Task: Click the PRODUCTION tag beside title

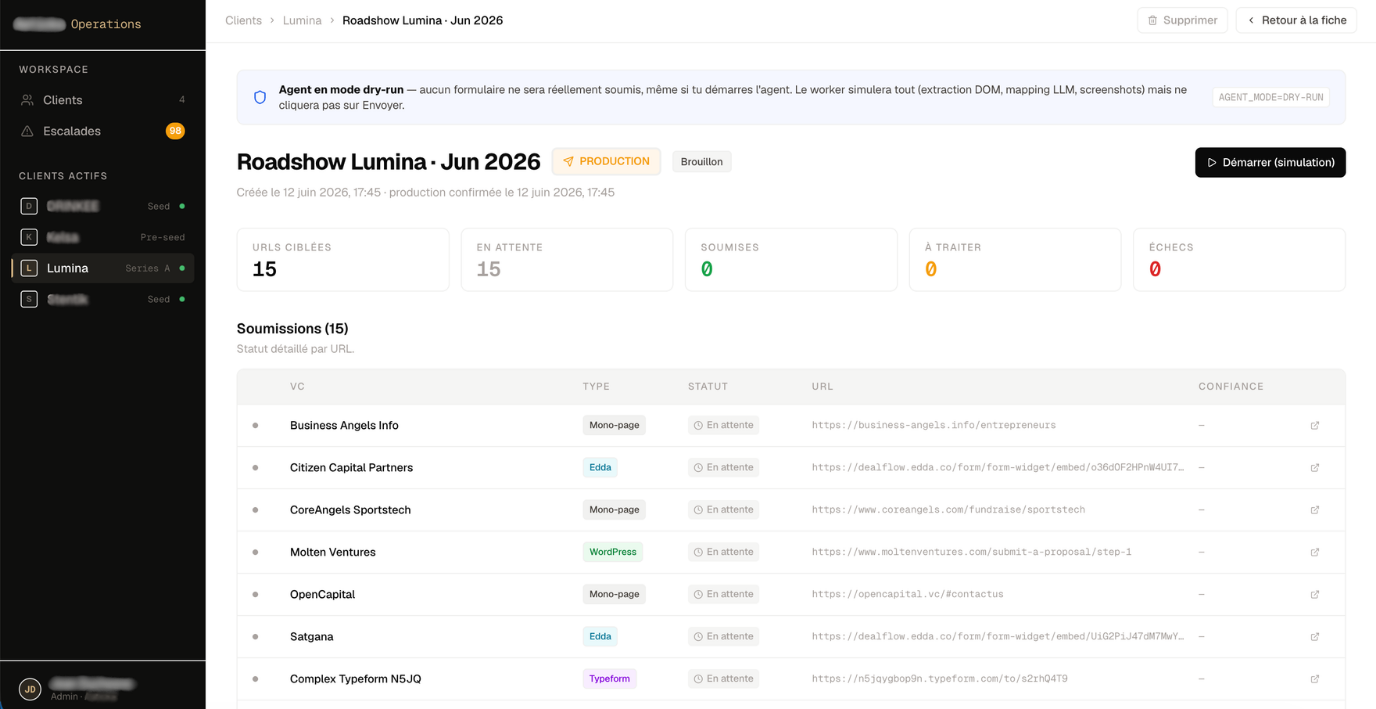Action: pyautogui.click(x=606, y=161)
